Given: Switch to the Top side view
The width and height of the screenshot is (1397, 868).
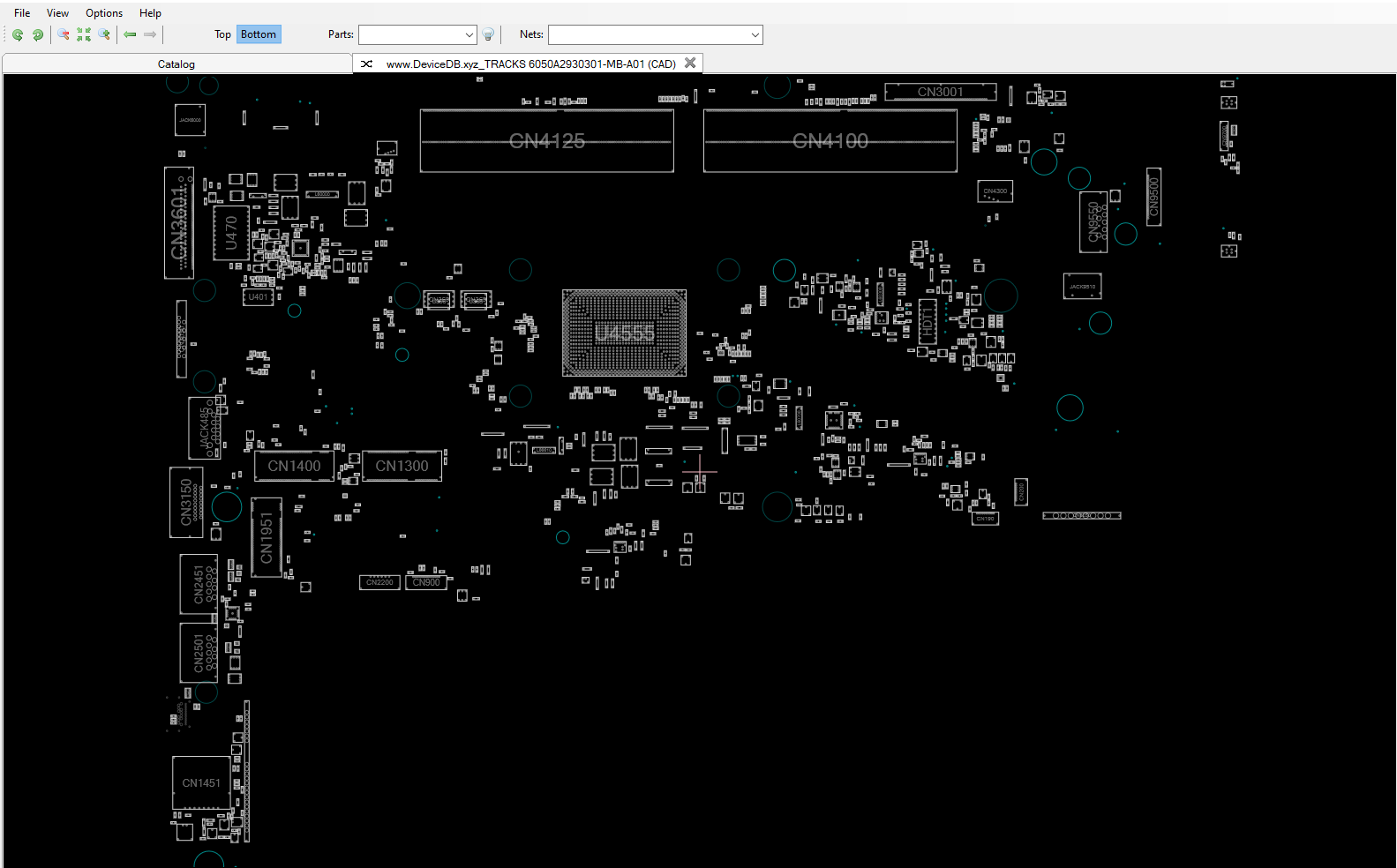Looking at the screenshot, I should click(x=222, y=34).
